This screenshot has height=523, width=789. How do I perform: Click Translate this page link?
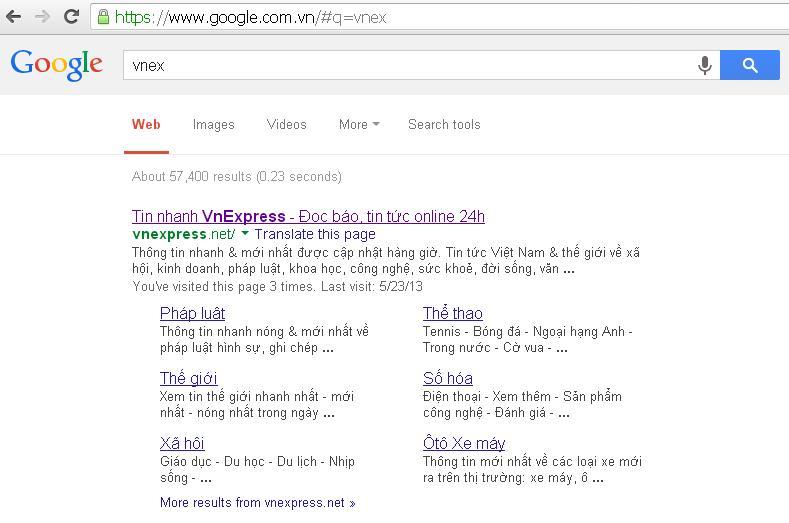pos(315,234)
